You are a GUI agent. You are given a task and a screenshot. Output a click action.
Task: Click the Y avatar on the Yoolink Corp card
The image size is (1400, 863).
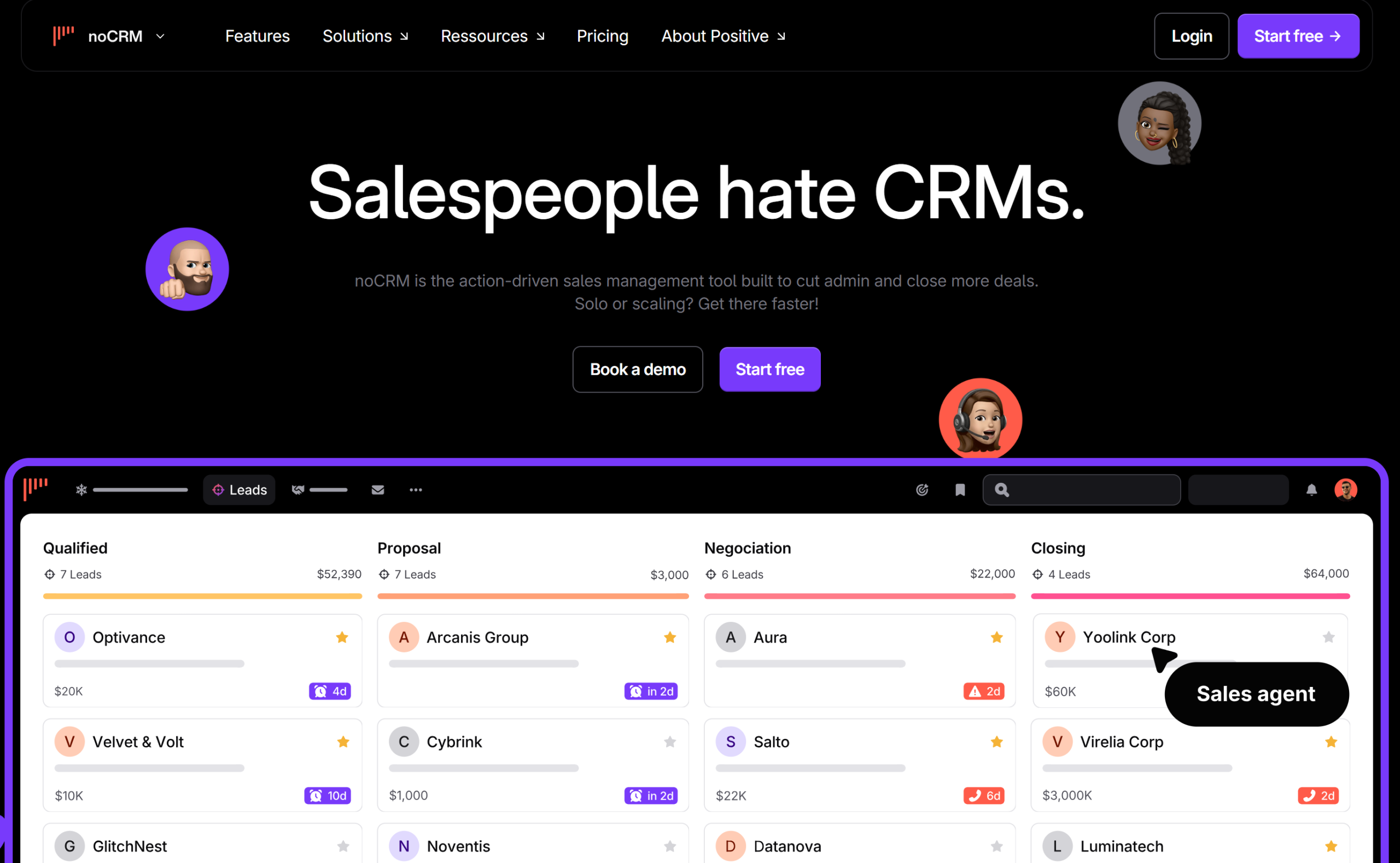click(x=1060, y=637)
